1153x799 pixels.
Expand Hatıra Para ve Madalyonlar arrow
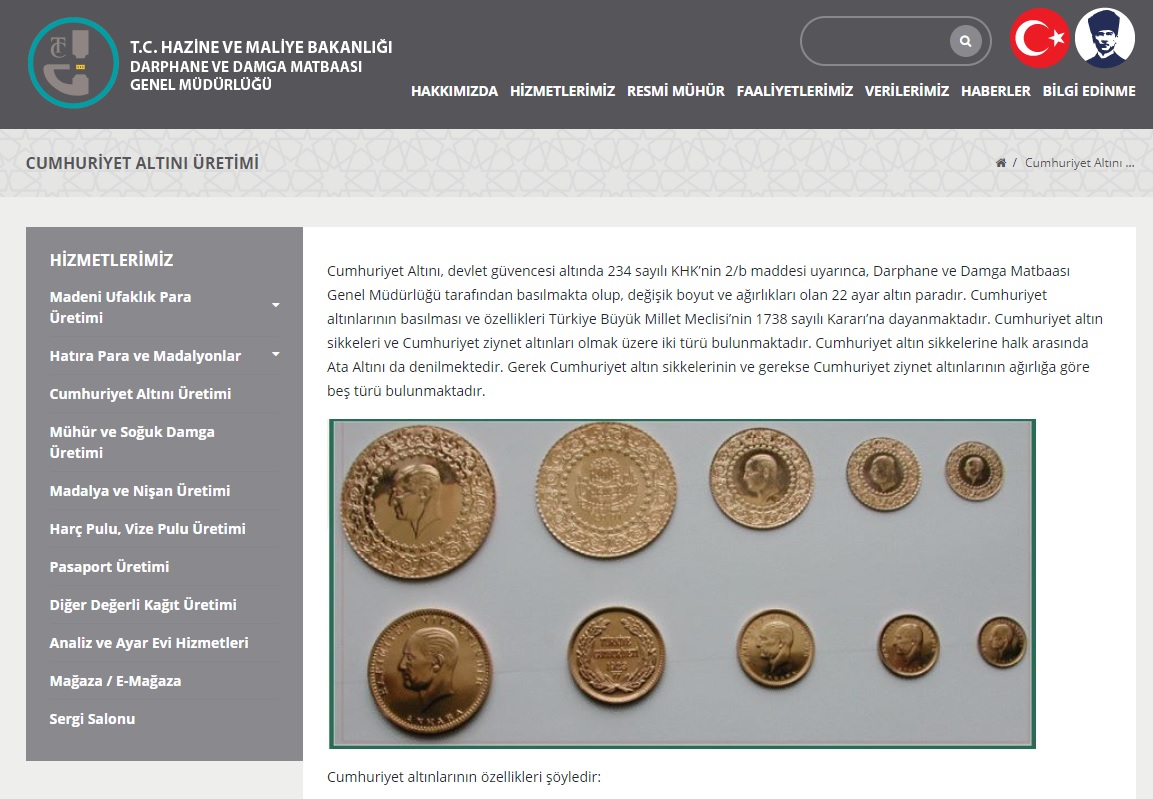pyautogui.click(x=276, y=354)
